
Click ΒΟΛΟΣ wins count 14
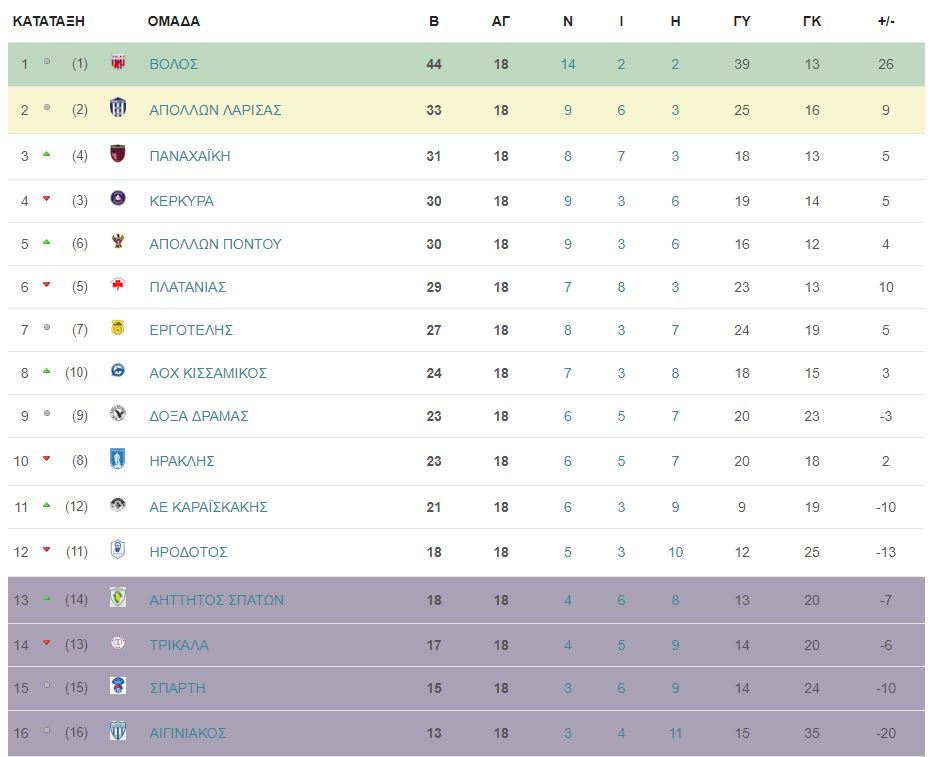pyautogui.click(x=568, y=64)
